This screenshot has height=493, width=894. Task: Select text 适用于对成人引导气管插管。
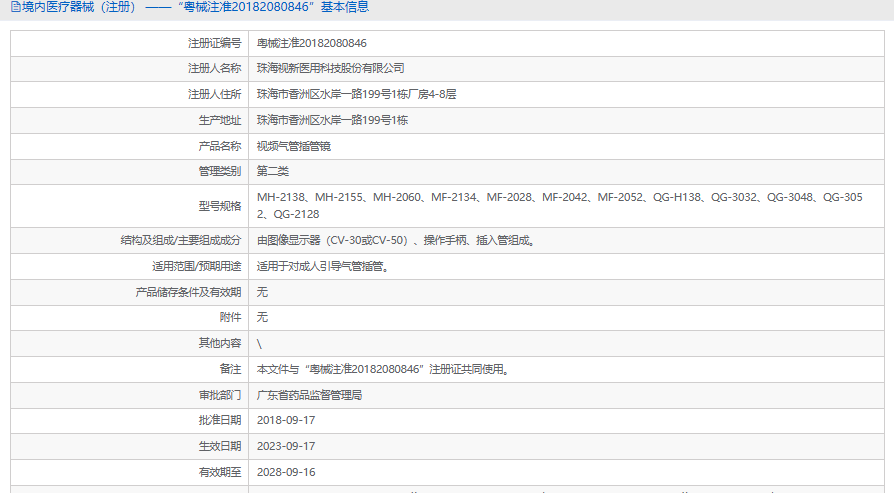tap(323, 266)
